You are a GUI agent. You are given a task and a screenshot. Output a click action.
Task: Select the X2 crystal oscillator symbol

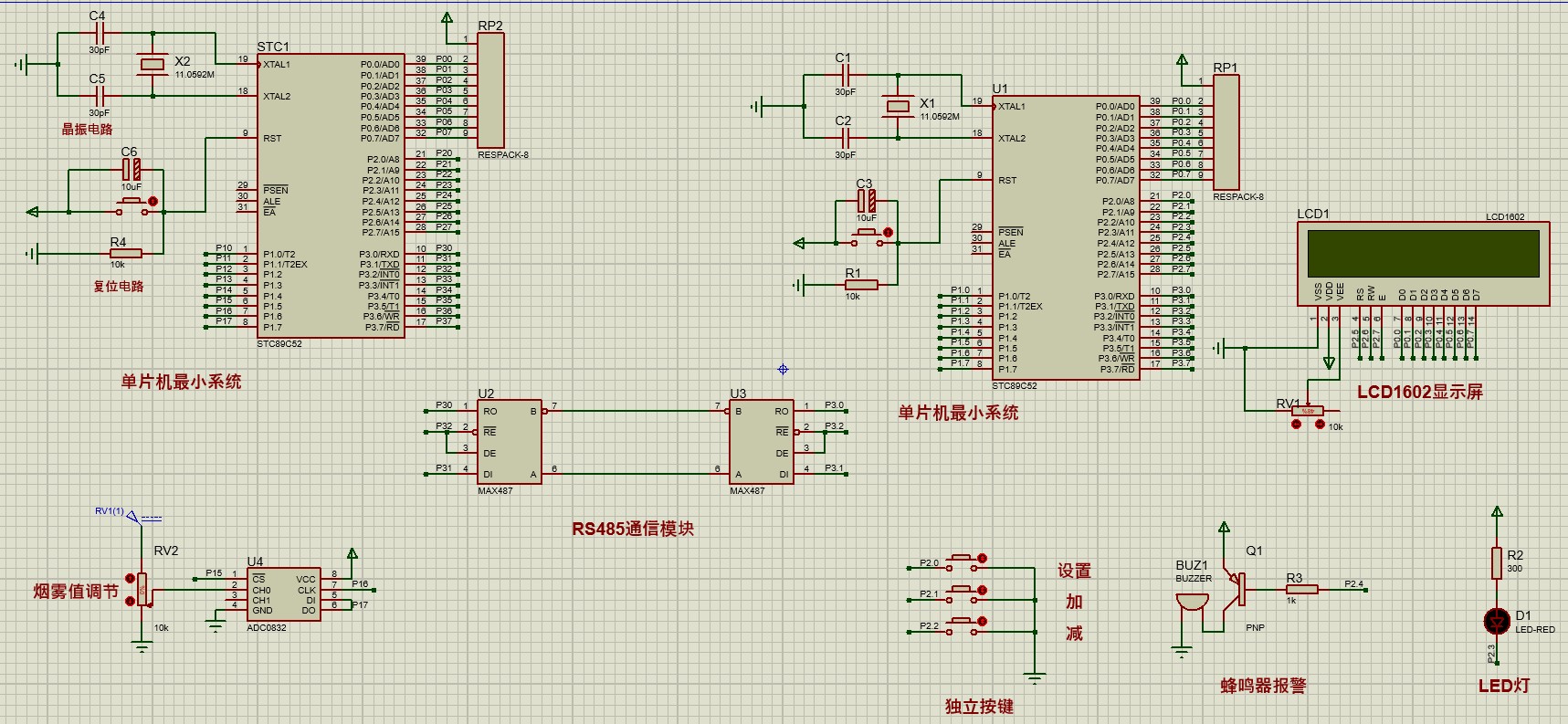tap(152, 64)
